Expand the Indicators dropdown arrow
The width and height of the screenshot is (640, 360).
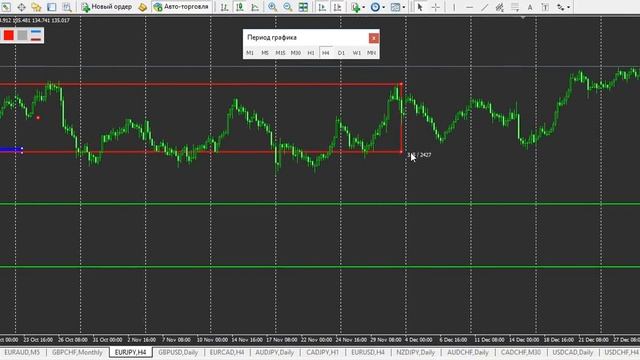click(x=363, y=7)
